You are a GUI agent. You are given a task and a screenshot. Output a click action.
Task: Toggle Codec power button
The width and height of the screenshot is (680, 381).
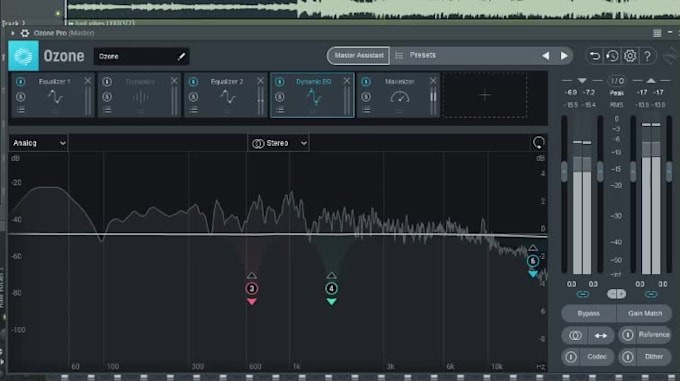[x=571, y=357]
